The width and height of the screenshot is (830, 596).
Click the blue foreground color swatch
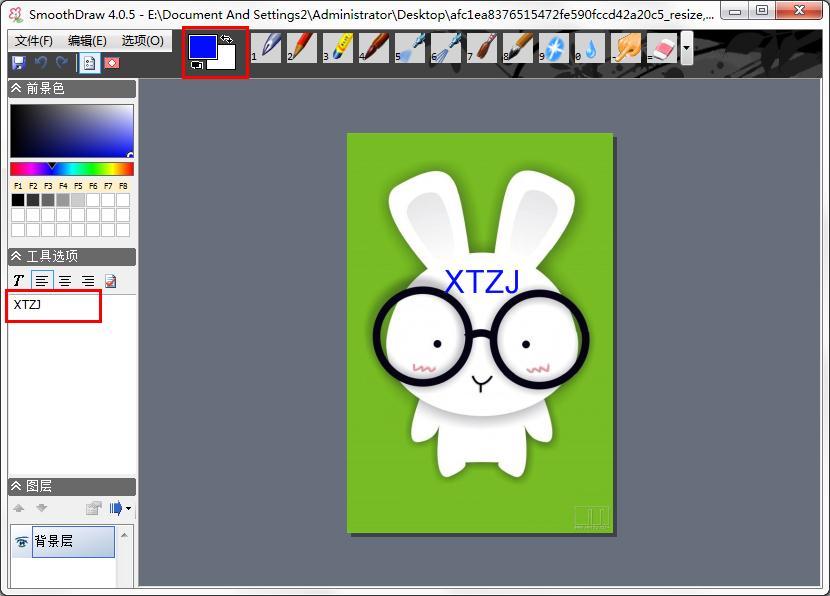[x=203, y=47]
